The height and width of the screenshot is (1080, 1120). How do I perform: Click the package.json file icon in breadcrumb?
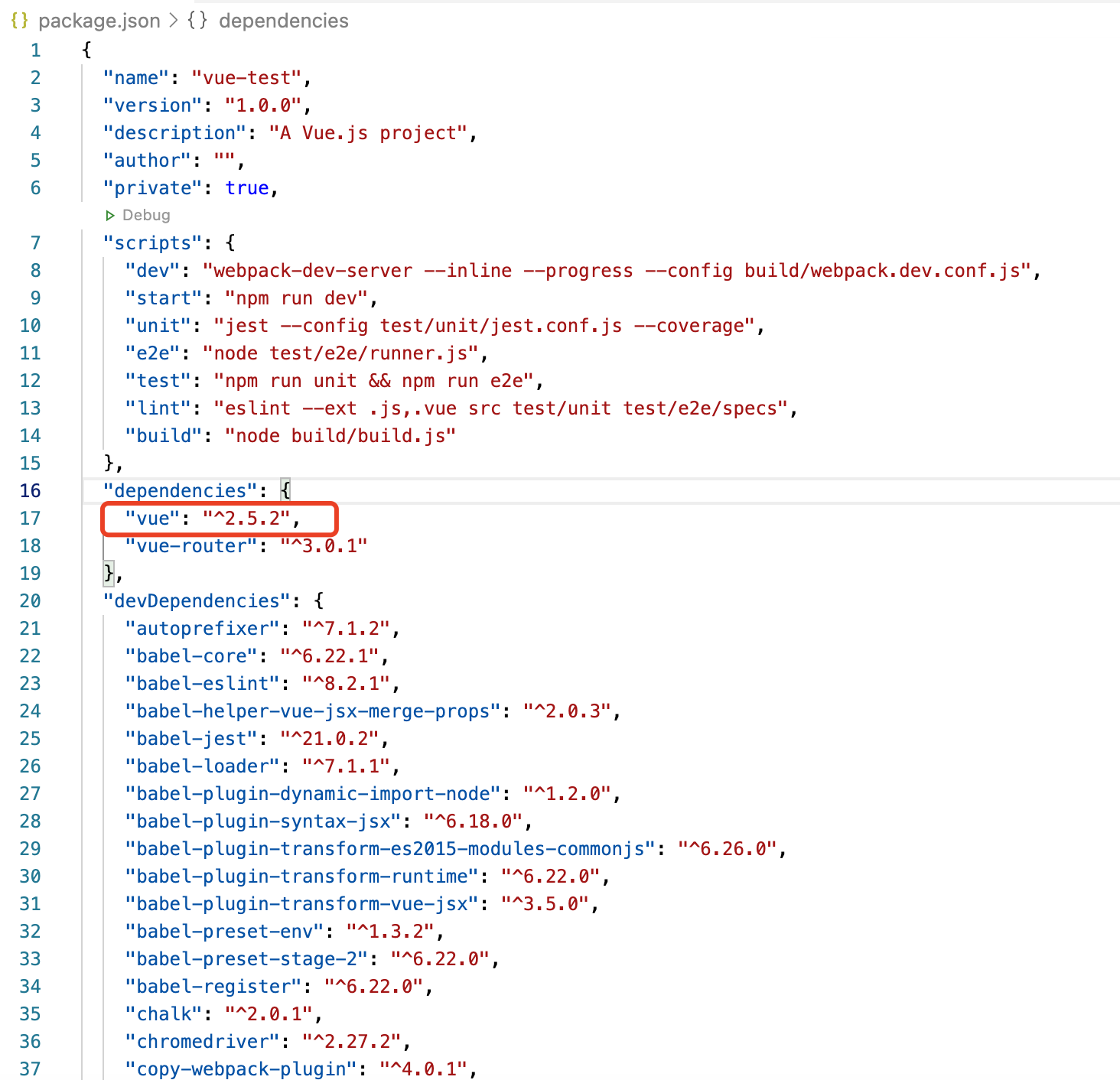(x=19, y=21)
